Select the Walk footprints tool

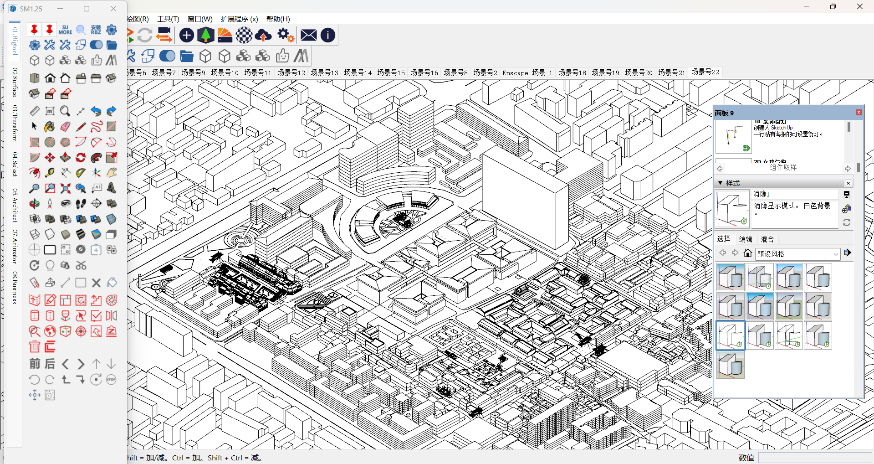[81, 204]
